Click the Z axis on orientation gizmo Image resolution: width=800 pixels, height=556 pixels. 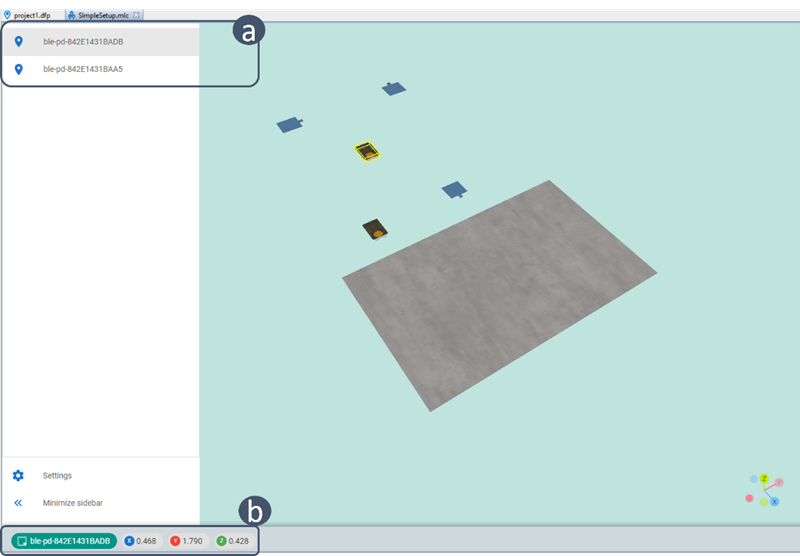click(764, 479)
